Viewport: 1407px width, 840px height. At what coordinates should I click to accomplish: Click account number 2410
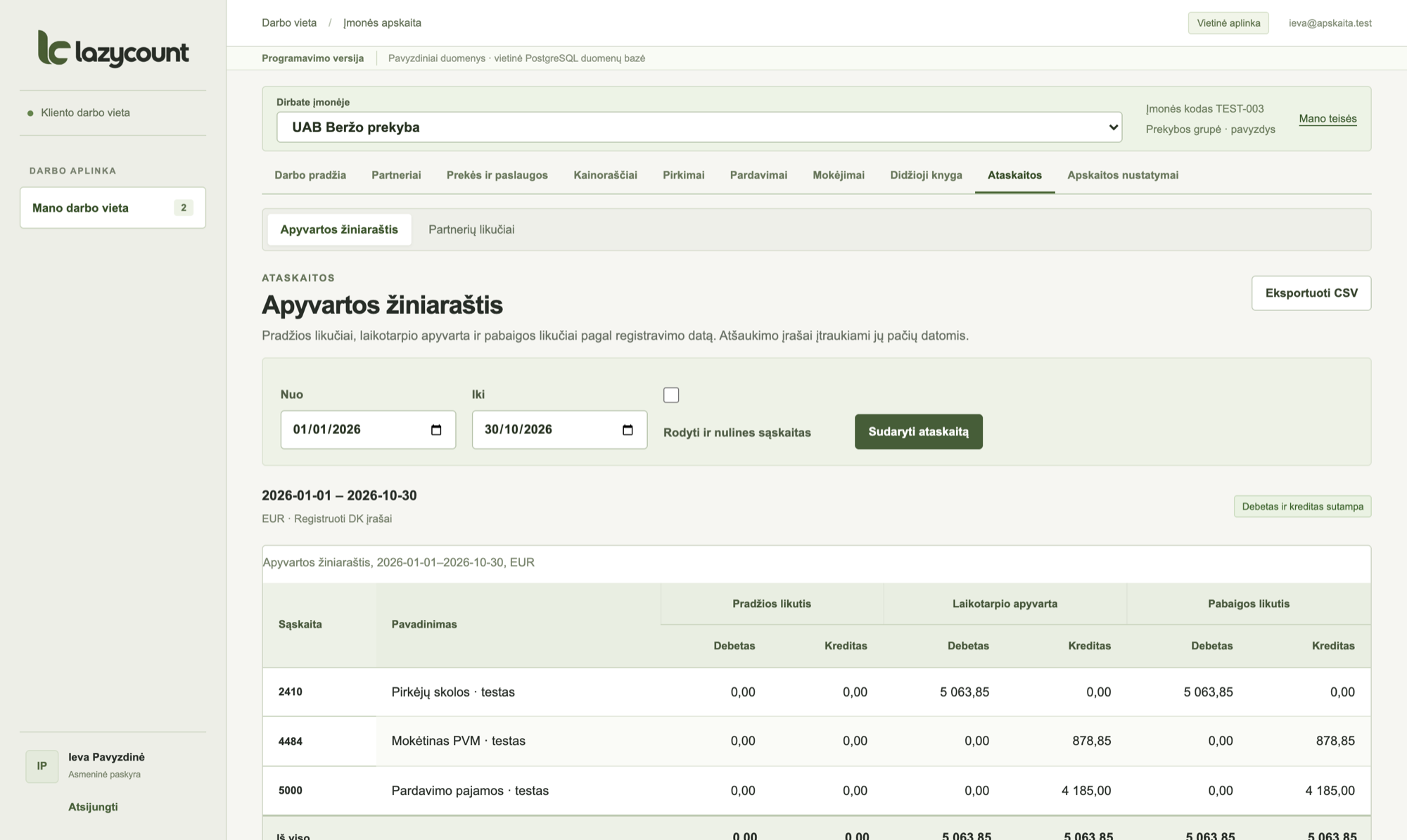[x=291, y=692]
